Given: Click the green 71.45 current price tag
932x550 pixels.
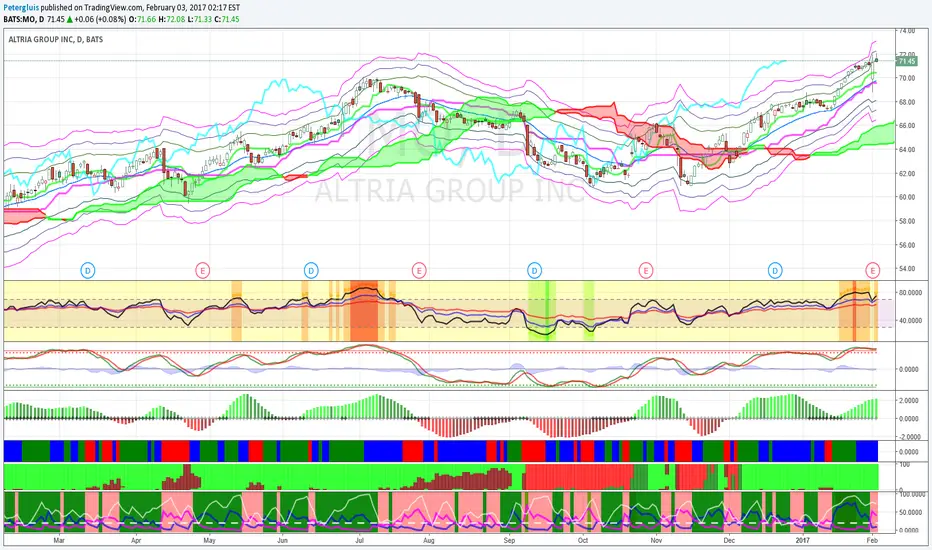Looking at the screenshot, I should pos(906,61).
